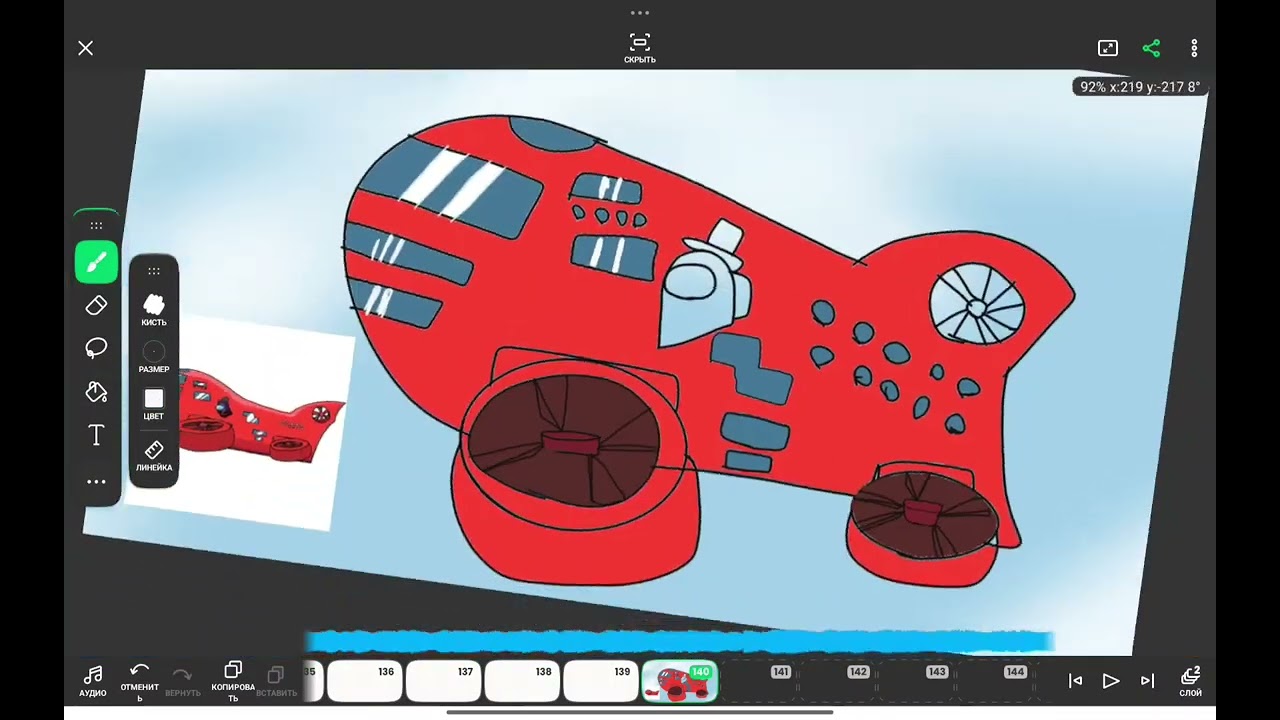1280x720 pixels.
Task: Tap the green share icon
Action: (x=1151, y=48)
